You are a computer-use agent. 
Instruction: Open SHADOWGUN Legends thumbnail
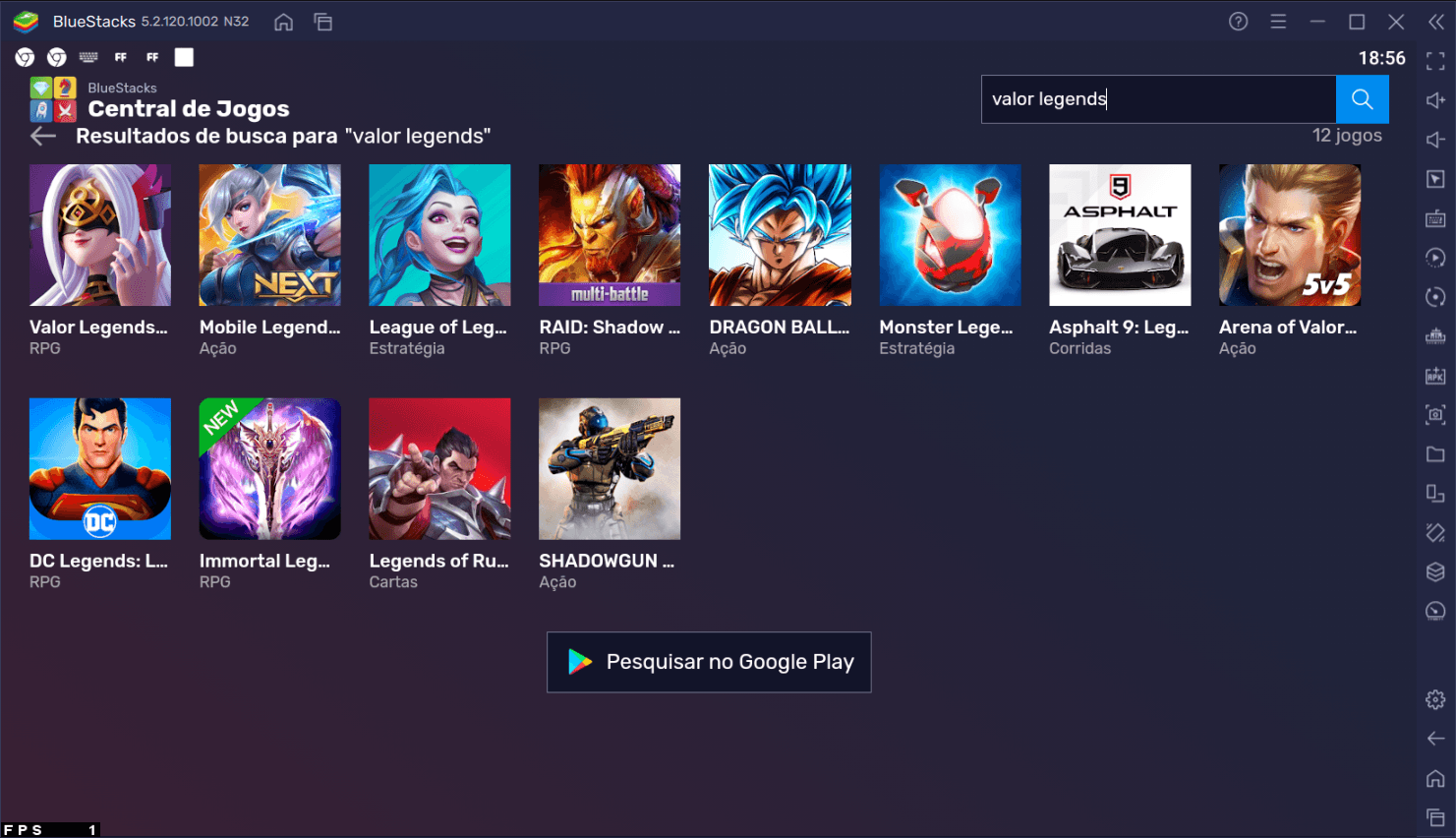(610, 469)
